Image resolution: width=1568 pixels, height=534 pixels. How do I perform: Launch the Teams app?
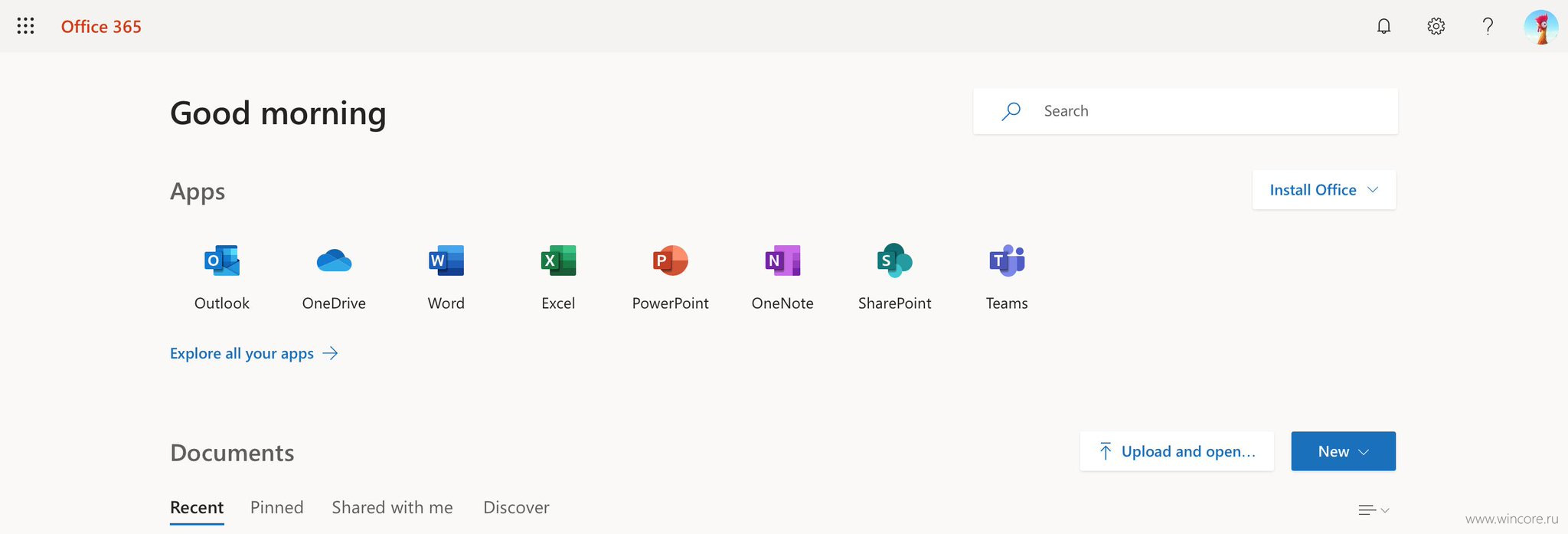(1007, 277)
